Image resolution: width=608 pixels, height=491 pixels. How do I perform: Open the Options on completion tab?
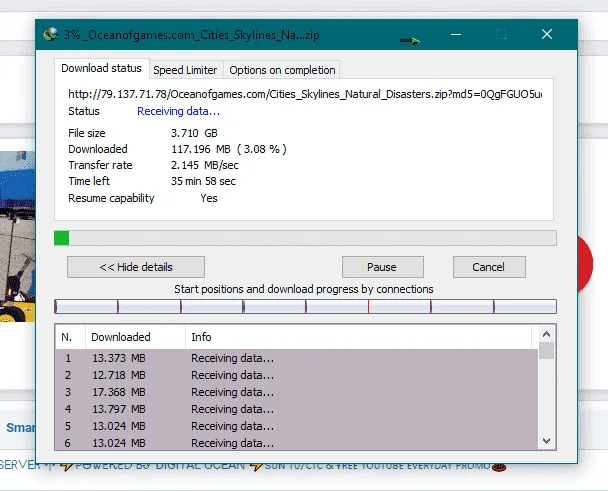point(282,70)
